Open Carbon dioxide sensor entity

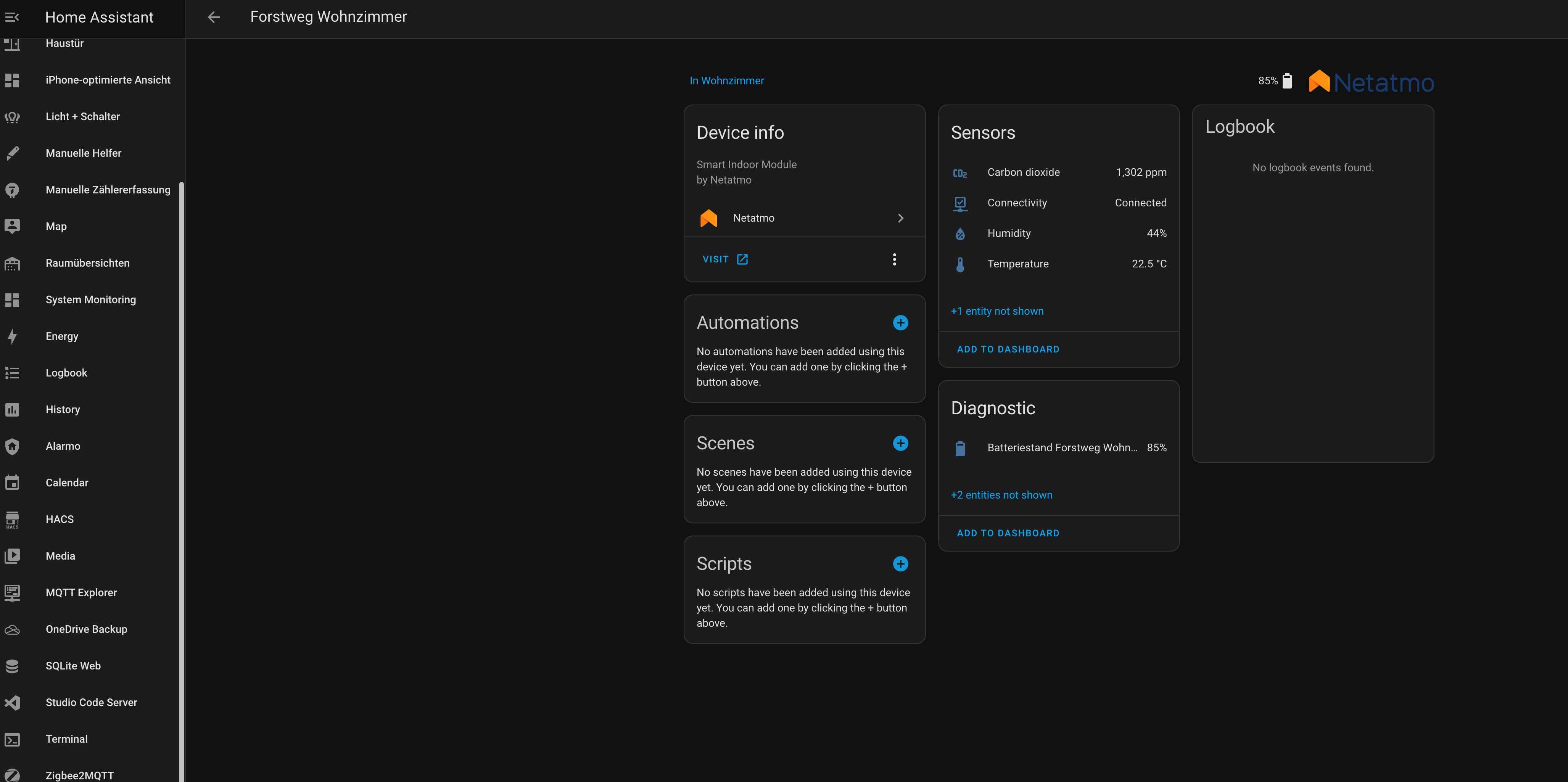[1059, 173]
